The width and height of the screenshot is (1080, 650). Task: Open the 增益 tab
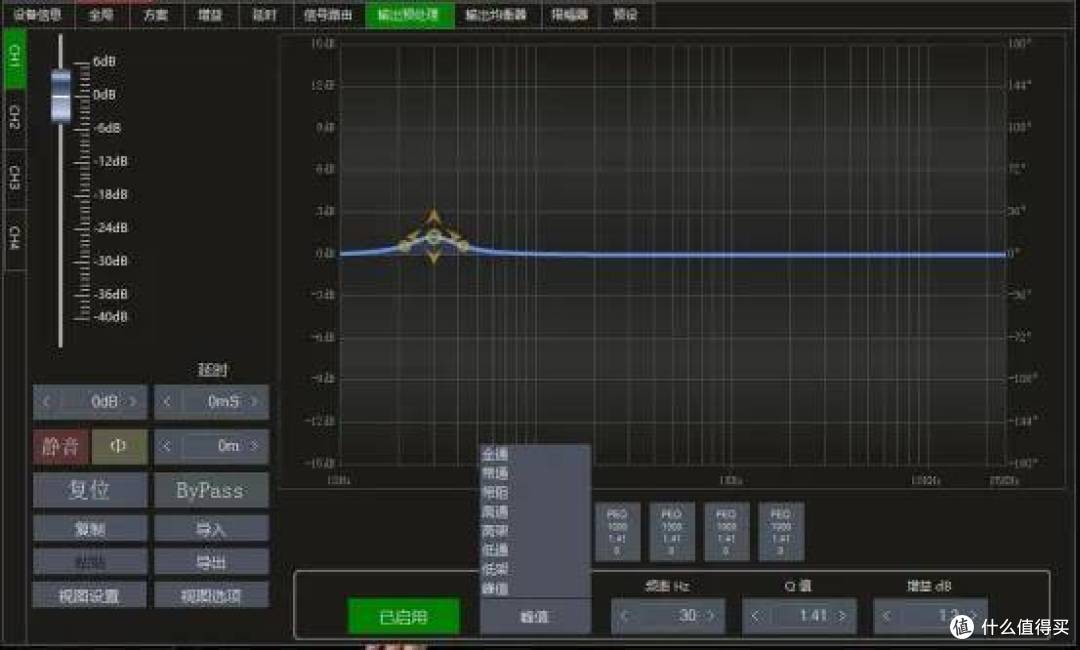[211, 14]
